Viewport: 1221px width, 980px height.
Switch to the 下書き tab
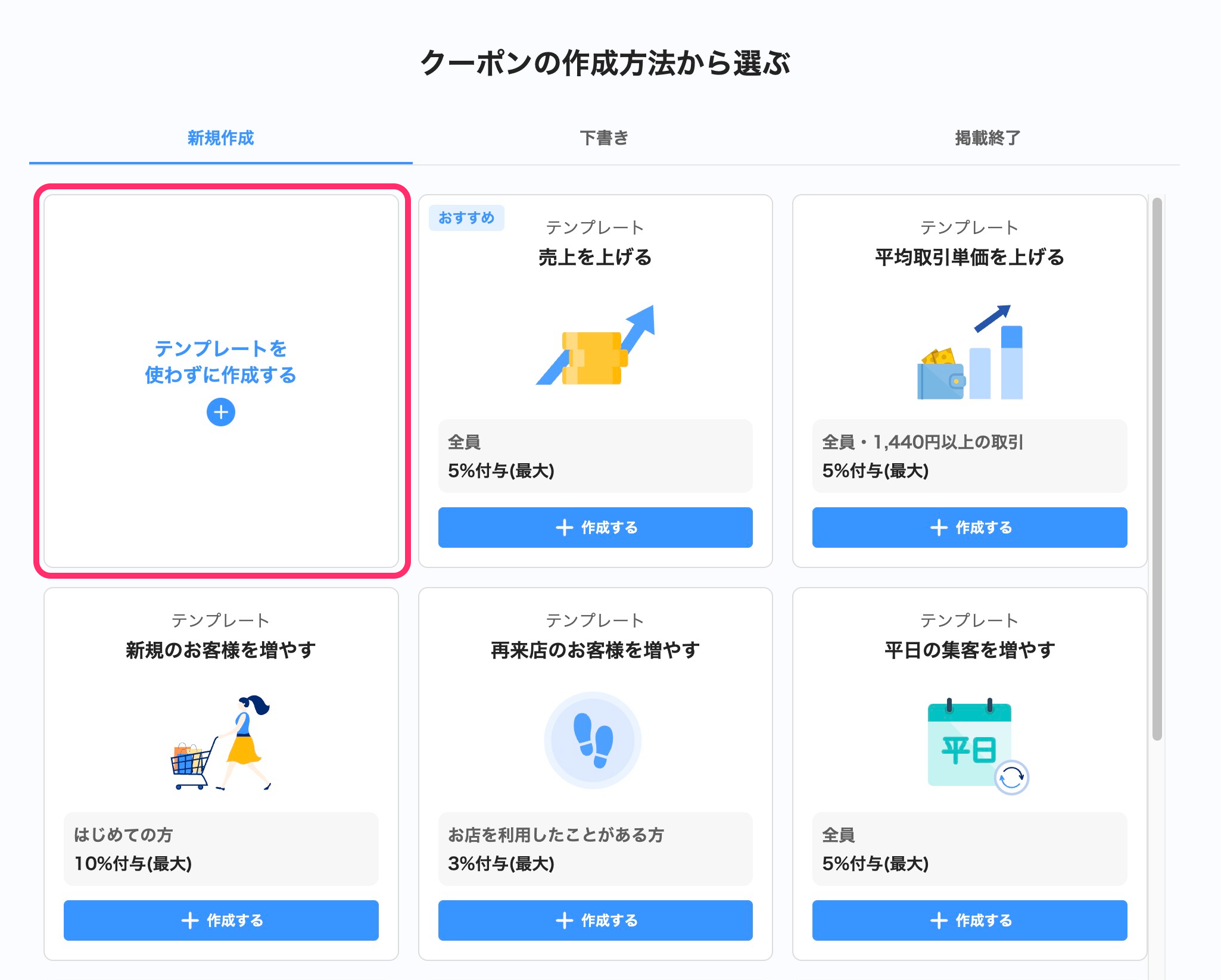coord(604,138)
